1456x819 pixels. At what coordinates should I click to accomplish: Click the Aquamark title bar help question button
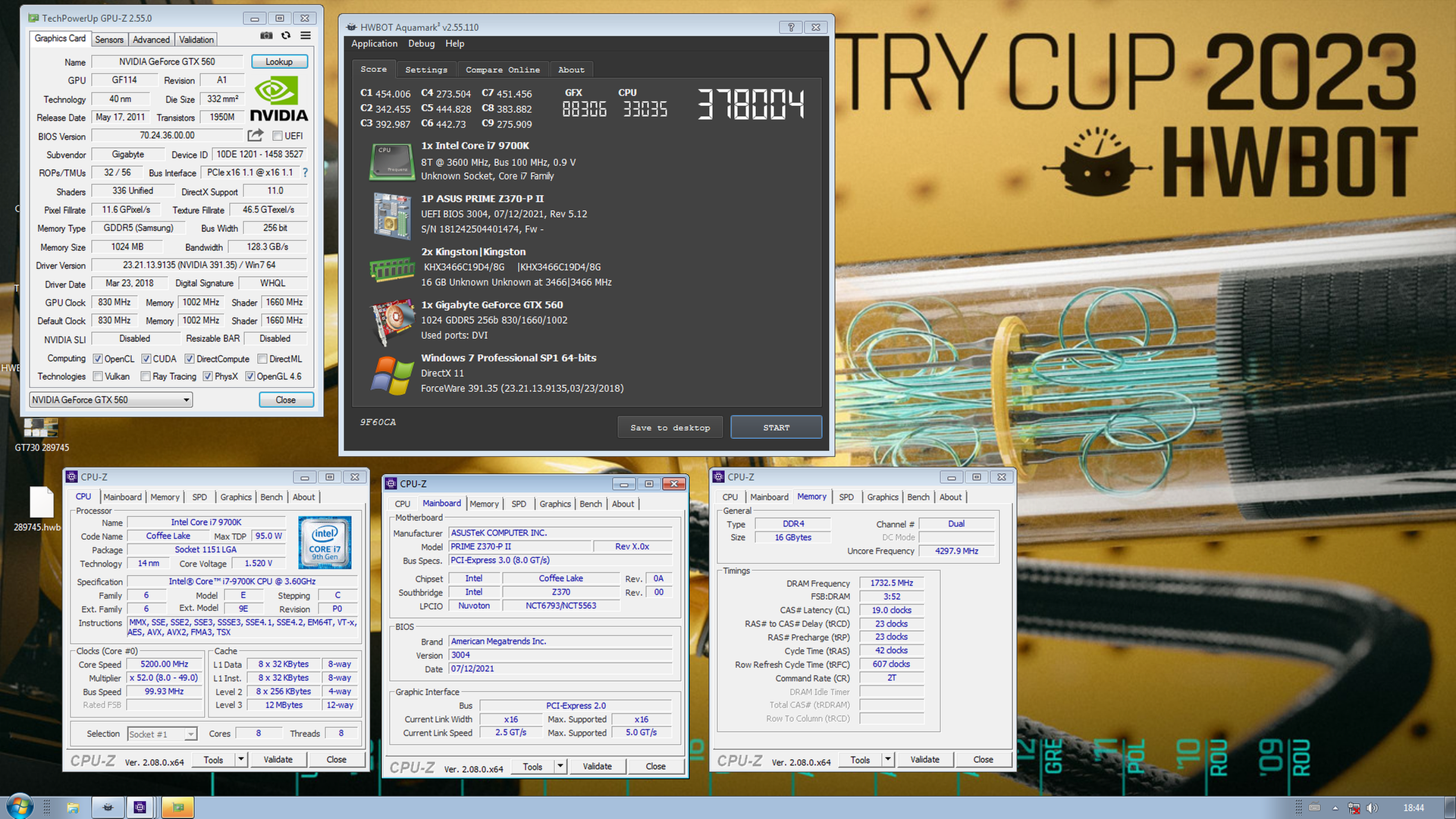point(791,27)
